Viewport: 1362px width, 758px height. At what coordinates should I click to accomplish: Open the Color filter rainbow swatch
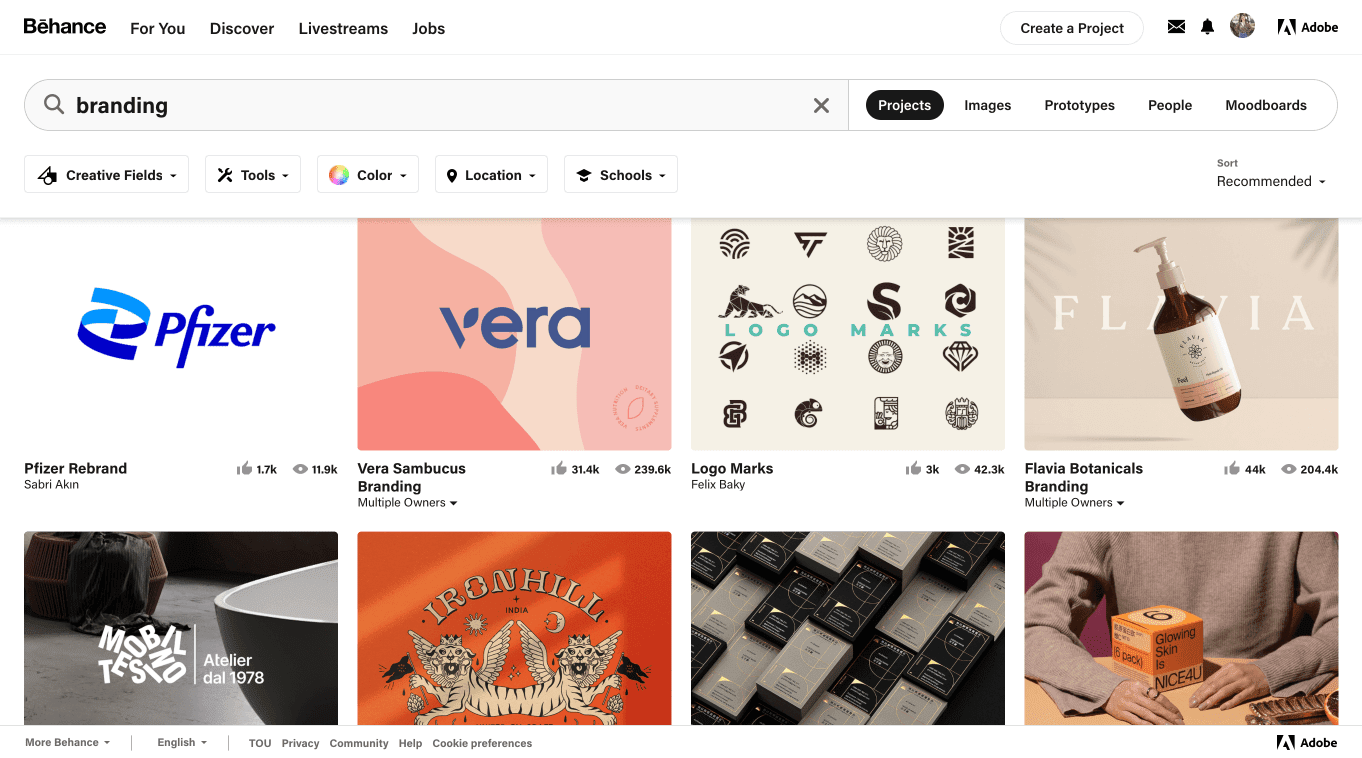tap(340, 174)
